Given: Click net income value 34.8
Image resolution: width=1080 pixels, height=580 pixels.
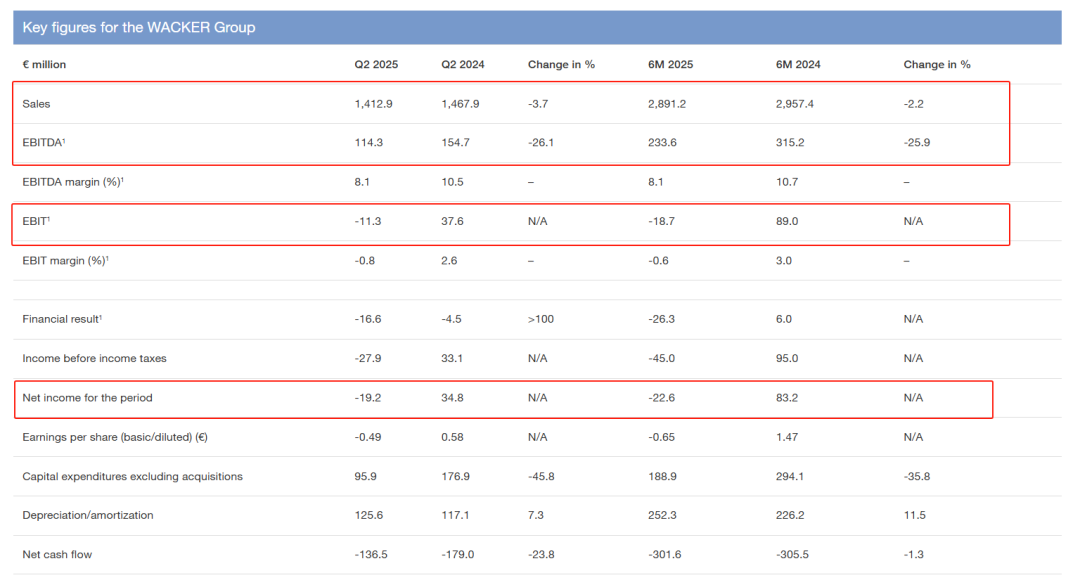Looking at the screenshot, I should click(x=452, y=397).
